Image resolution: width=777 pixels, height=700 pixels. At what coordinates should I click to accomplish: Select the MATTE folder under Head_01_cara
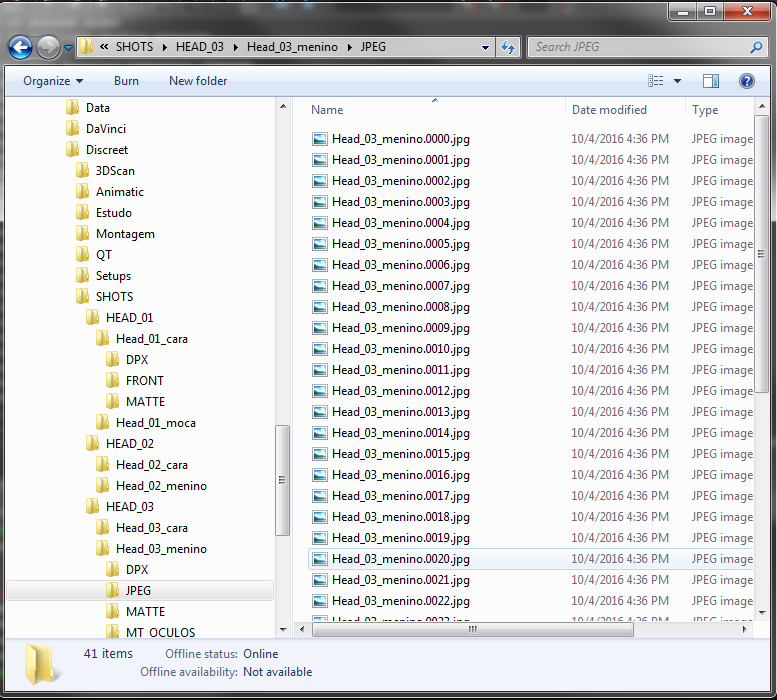145,402
